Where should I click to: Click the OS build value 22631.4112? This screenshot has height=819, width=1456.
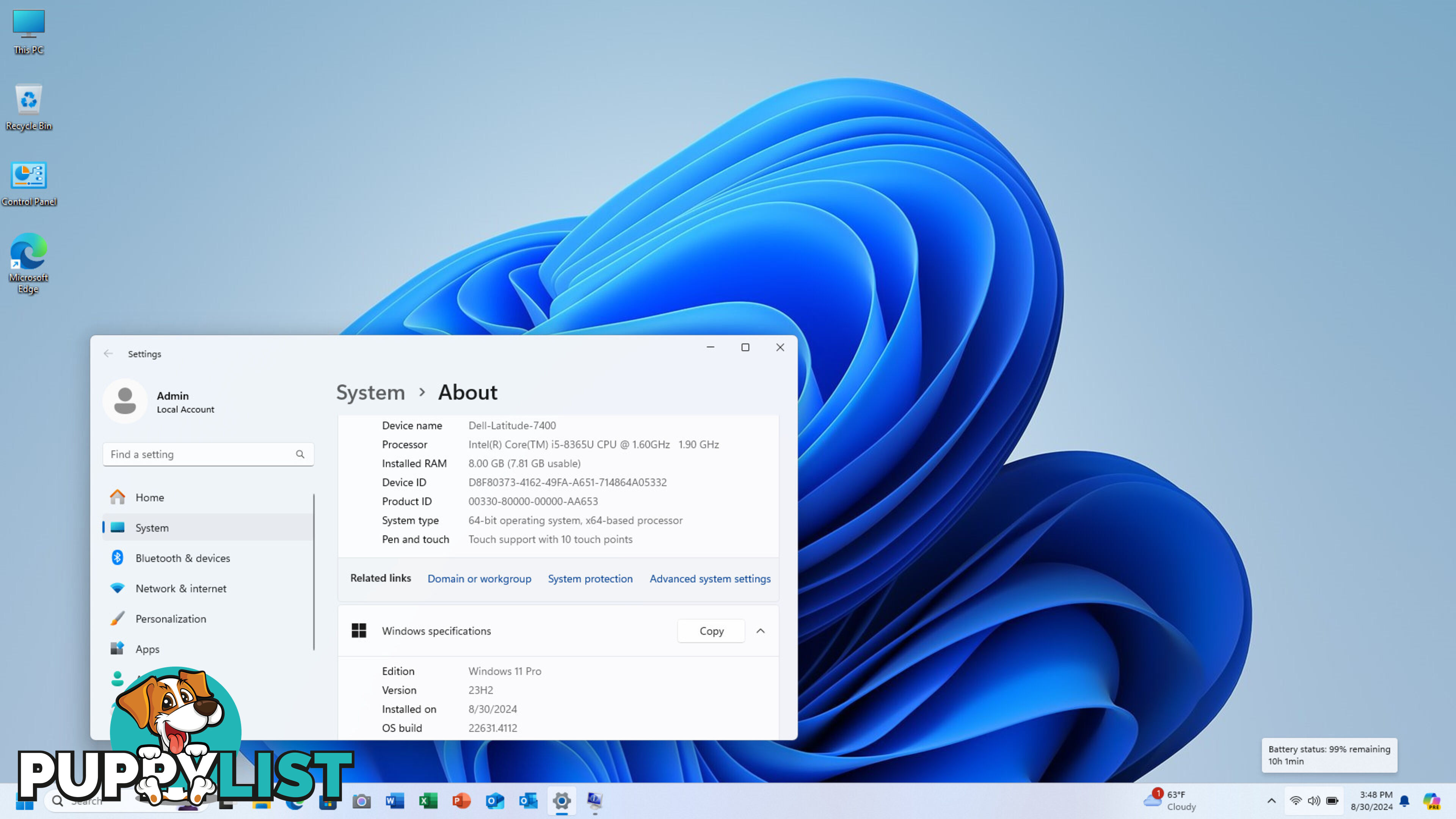click(492, 728)
